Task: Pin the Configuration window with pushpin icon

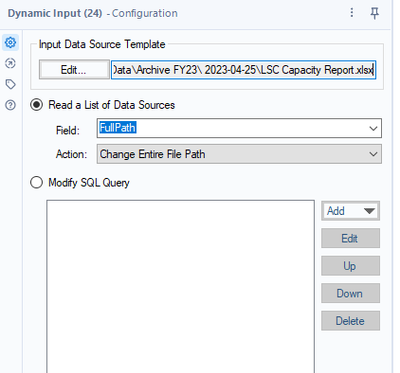Action: coord(374,13)
